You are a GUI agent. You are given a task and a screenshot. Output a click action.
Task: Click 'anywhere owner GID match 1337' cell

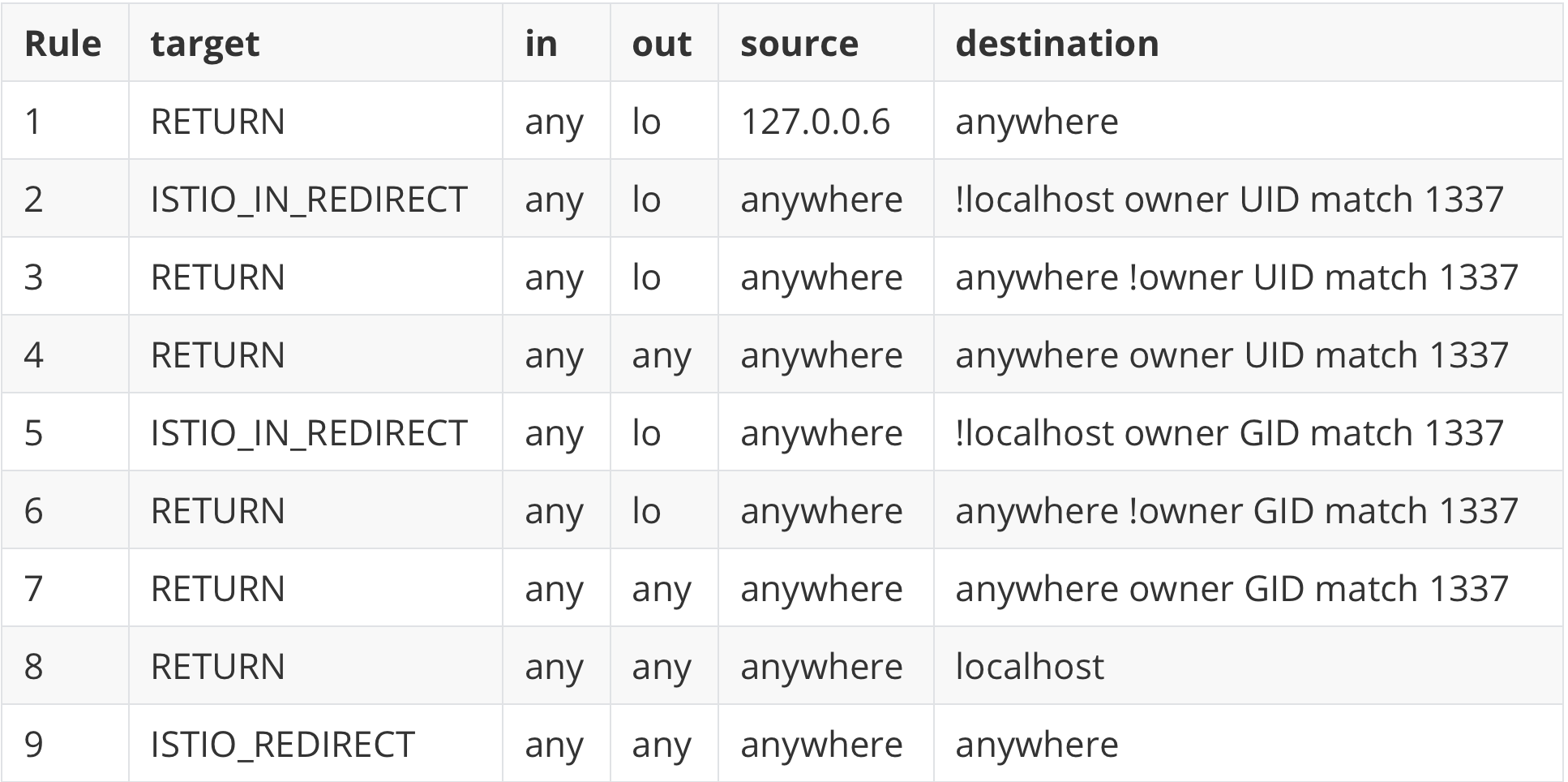pyautogui.click(x=1232, y=589)
